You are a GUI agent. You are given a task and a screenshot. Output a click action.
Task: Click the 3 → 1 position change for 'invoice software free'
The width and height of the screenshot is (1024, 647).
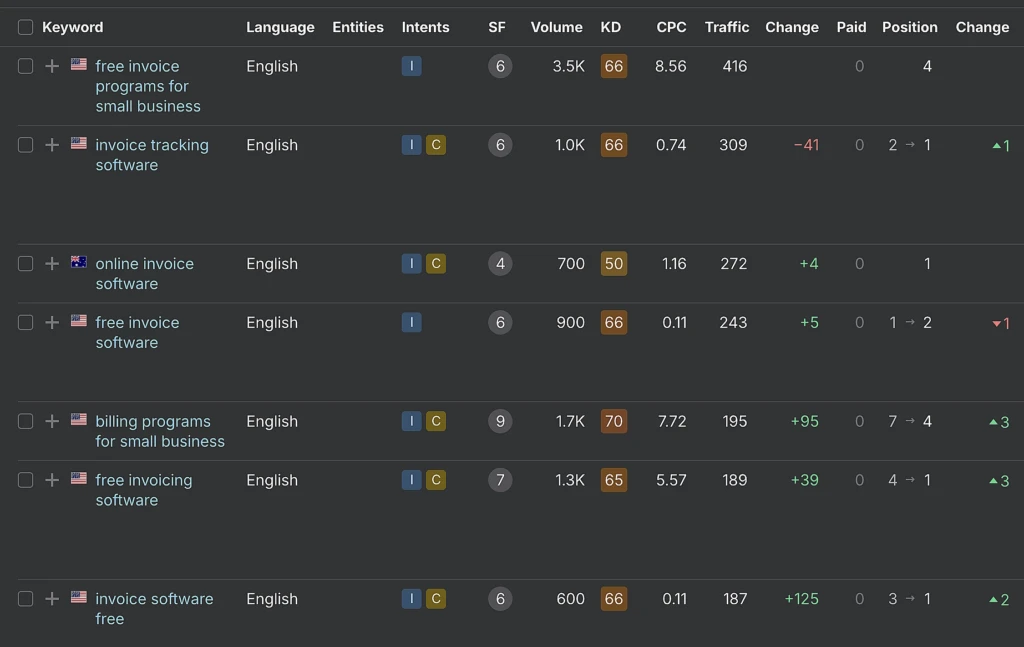[910, 599]
